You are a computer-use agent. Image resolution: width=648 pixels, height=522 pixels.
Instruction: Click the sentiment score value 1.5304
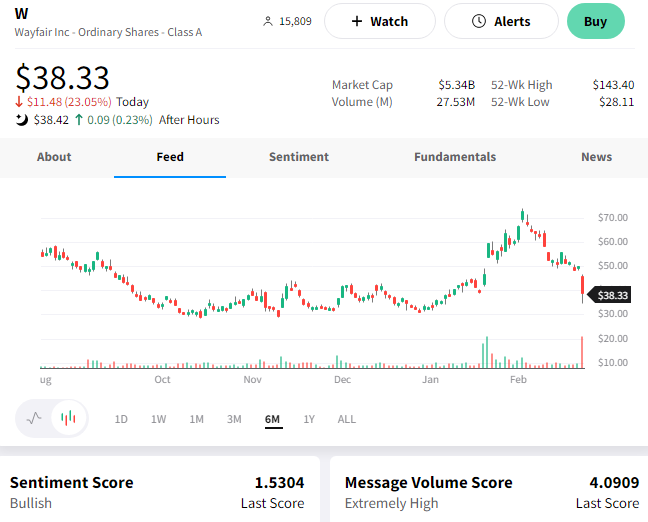[x=279, y=482]
